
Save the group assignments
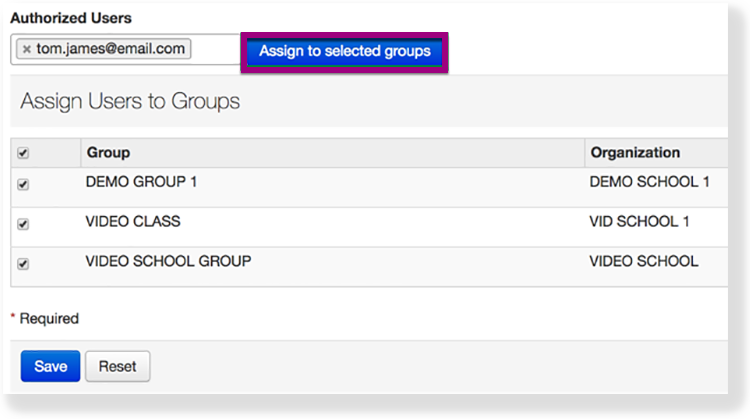pos(50,366)
